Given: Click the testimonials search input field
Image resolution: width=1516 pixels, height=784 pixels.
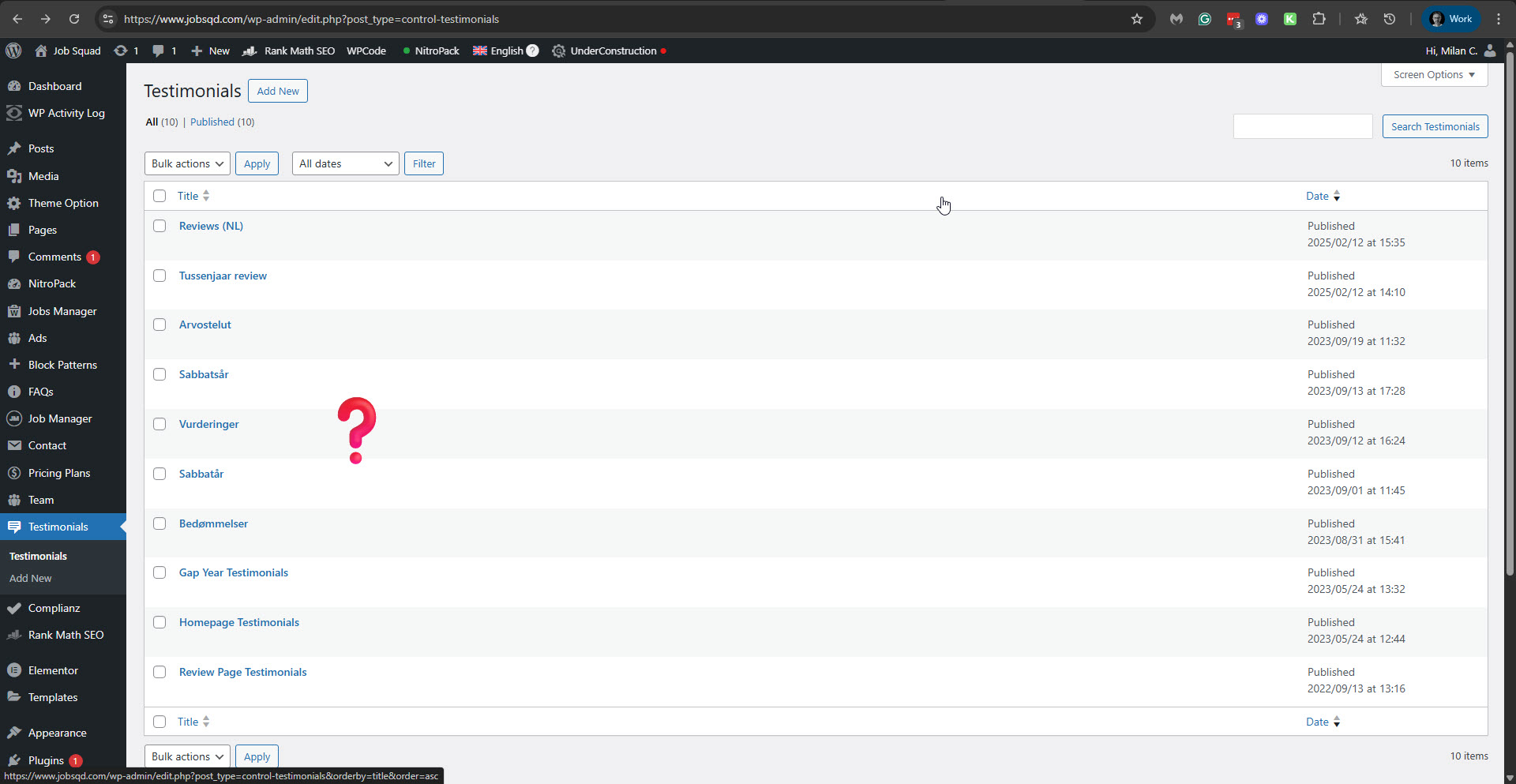Looking at the screenshot, I should 1303,126.
